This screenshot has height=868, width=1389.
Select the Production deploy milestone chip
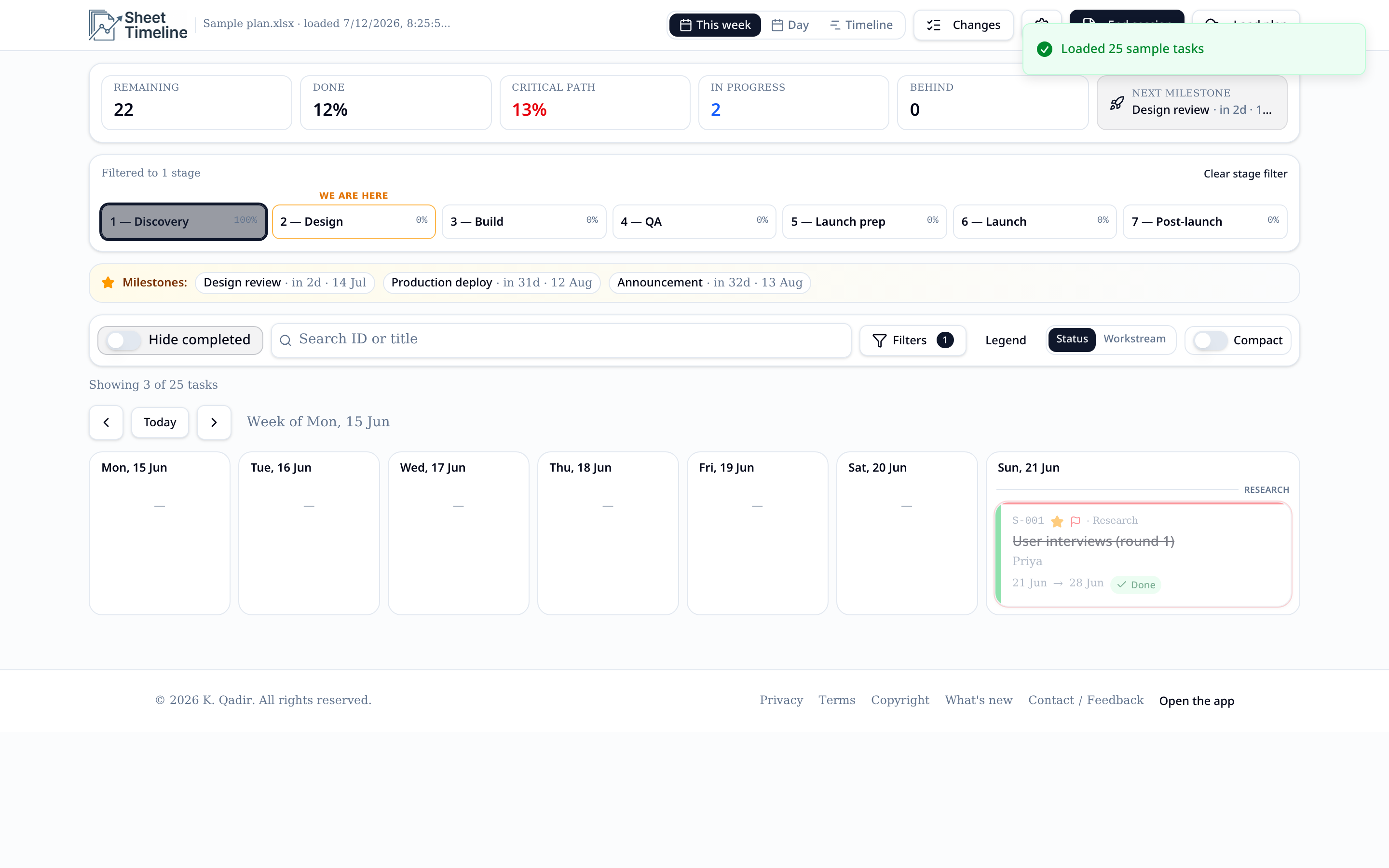[491, 283]
